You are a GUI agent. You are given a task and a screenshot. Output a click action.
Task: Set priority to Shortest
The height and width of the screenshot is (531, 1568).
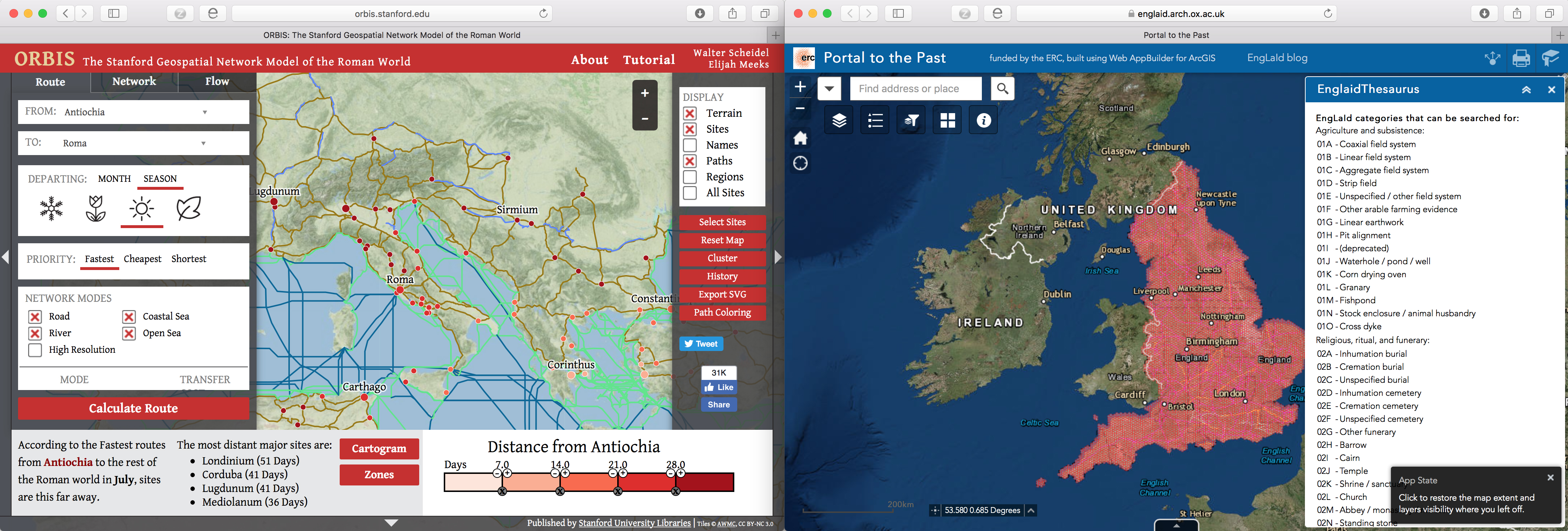189,260
